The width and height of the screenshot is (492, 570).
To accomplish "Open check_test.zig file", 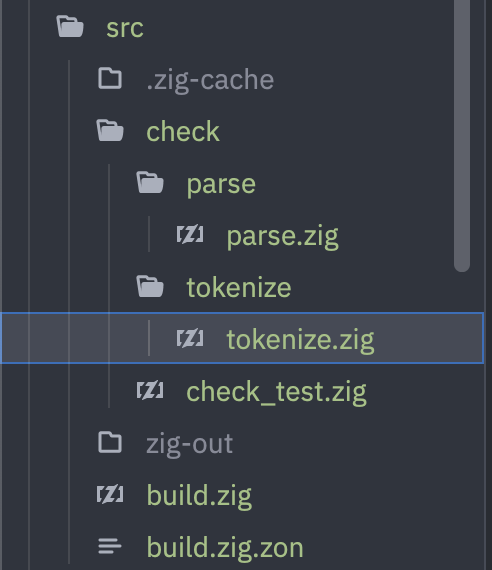I will [x=276, y=393].
